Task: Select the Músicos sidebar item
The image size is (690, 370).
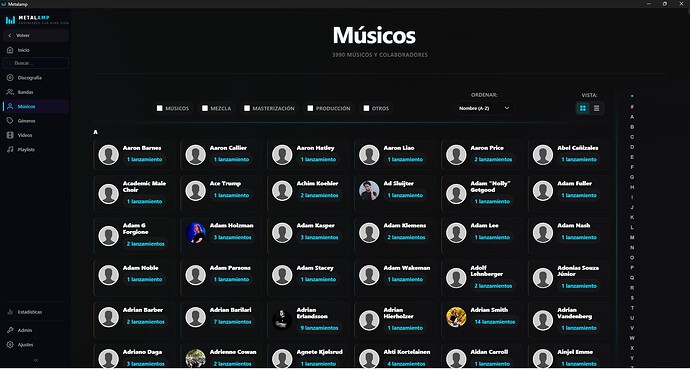Action: [x=35, y=106]
